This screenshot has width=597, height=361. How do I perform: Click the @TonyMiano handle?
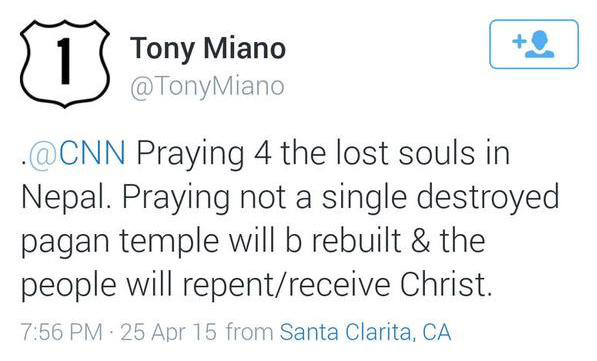[x=207, y=87]
